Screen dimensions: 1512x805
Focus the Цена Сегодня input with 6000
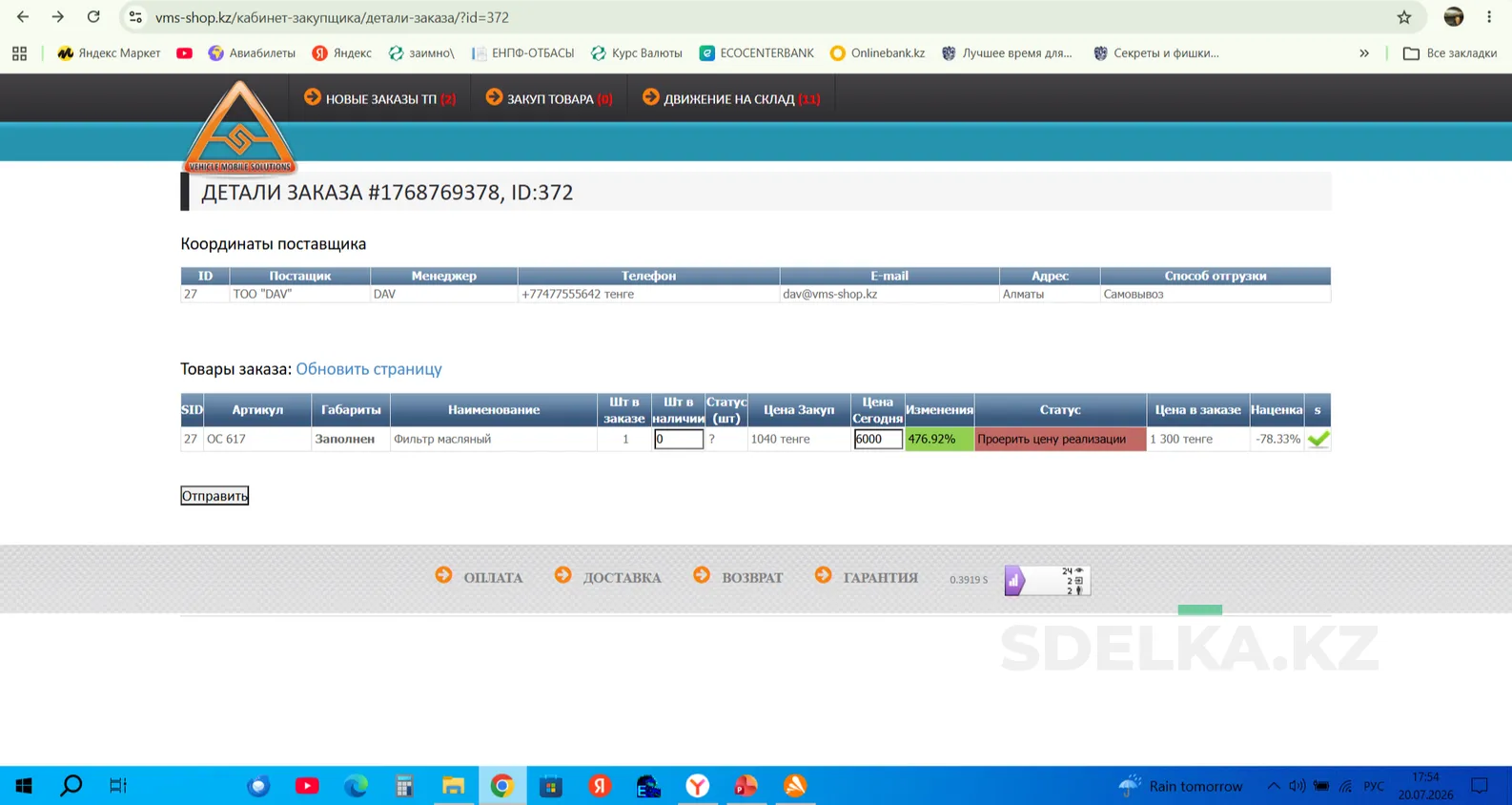[878, 439]
